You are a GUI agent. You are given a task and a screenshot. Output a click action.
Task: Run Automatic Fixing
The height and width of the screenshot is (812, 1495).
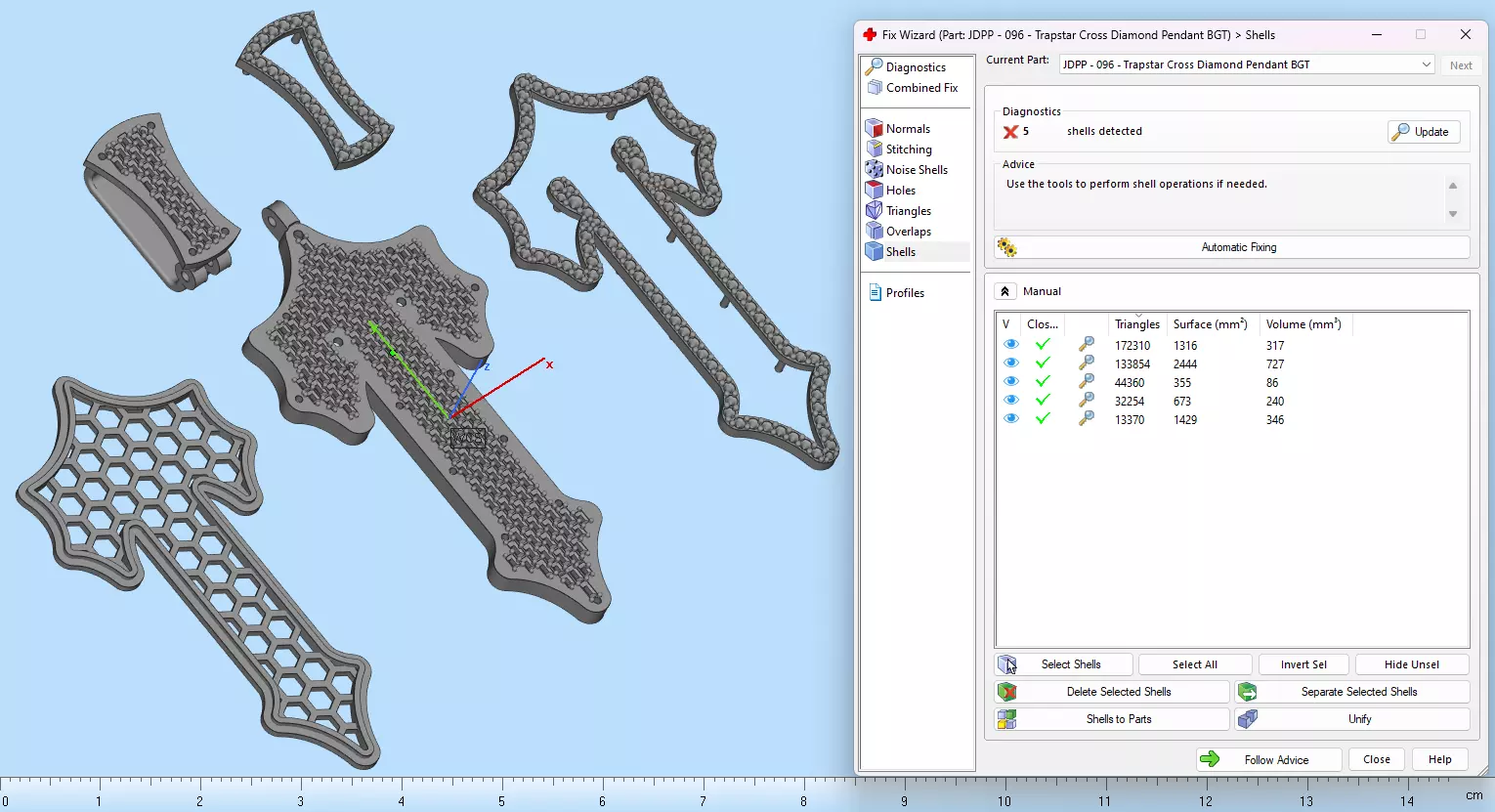(1232, 247)
